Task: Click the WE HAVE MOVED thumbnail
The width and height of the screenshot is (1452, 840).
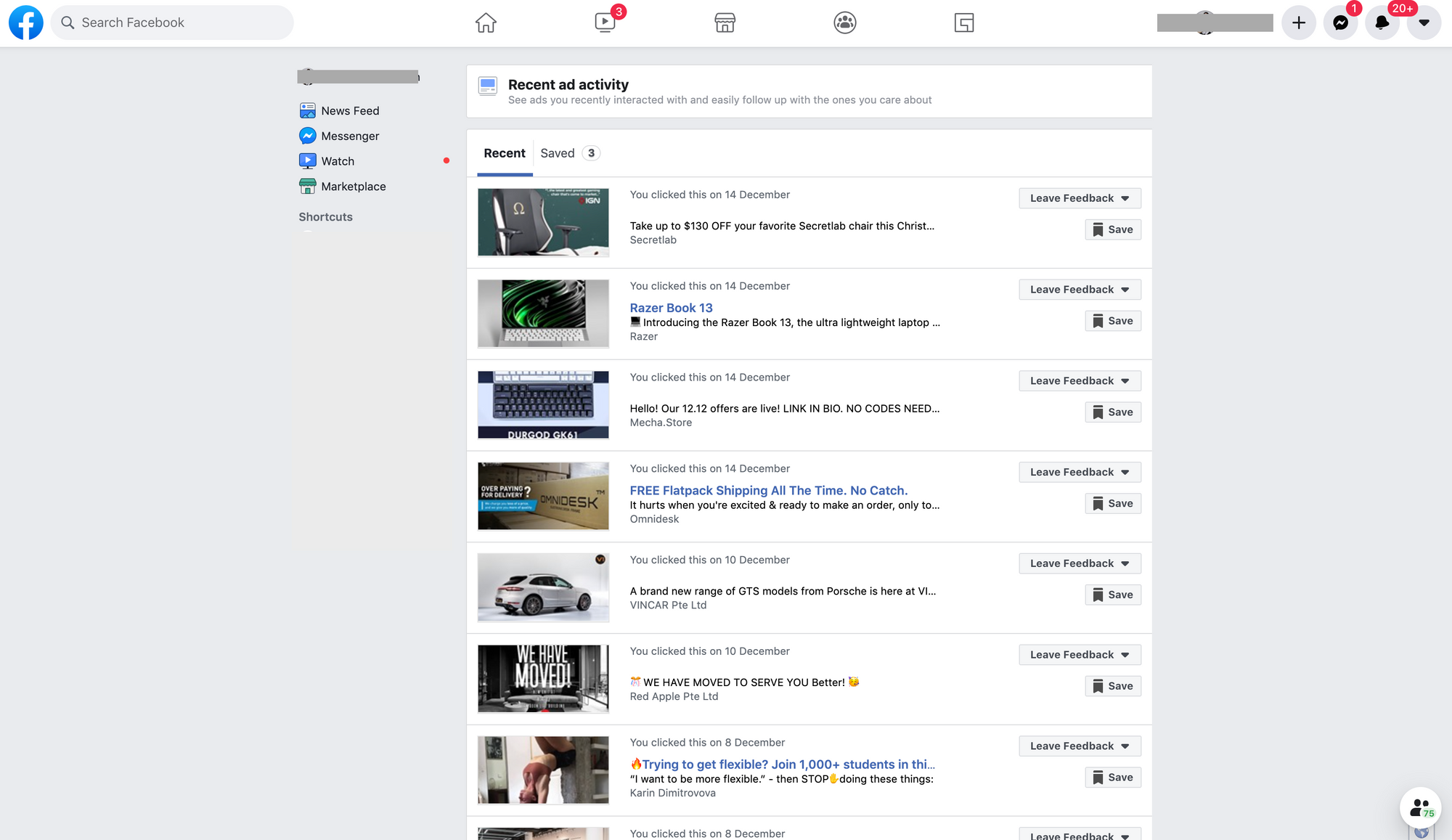Action: [x=543, y=679]
